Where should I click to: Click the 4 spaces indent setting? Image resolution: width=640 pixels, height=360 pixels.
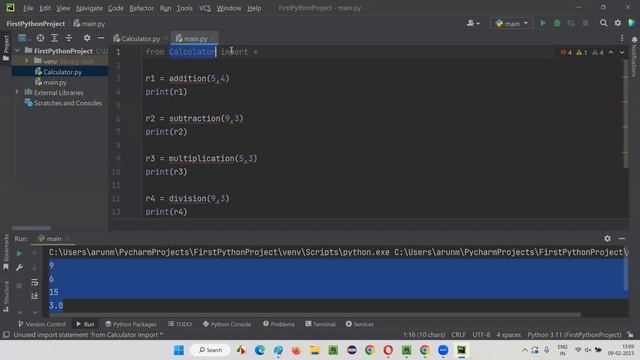point(509,335)
